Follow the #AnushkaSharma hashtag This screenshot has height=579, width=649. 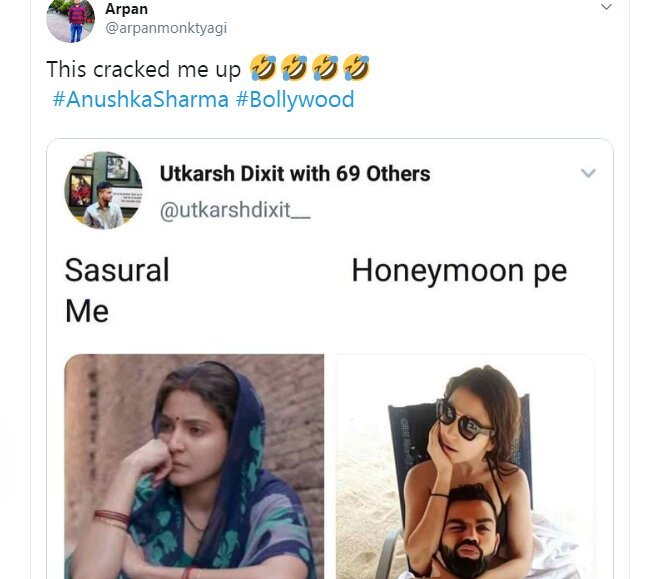[140, 100]
